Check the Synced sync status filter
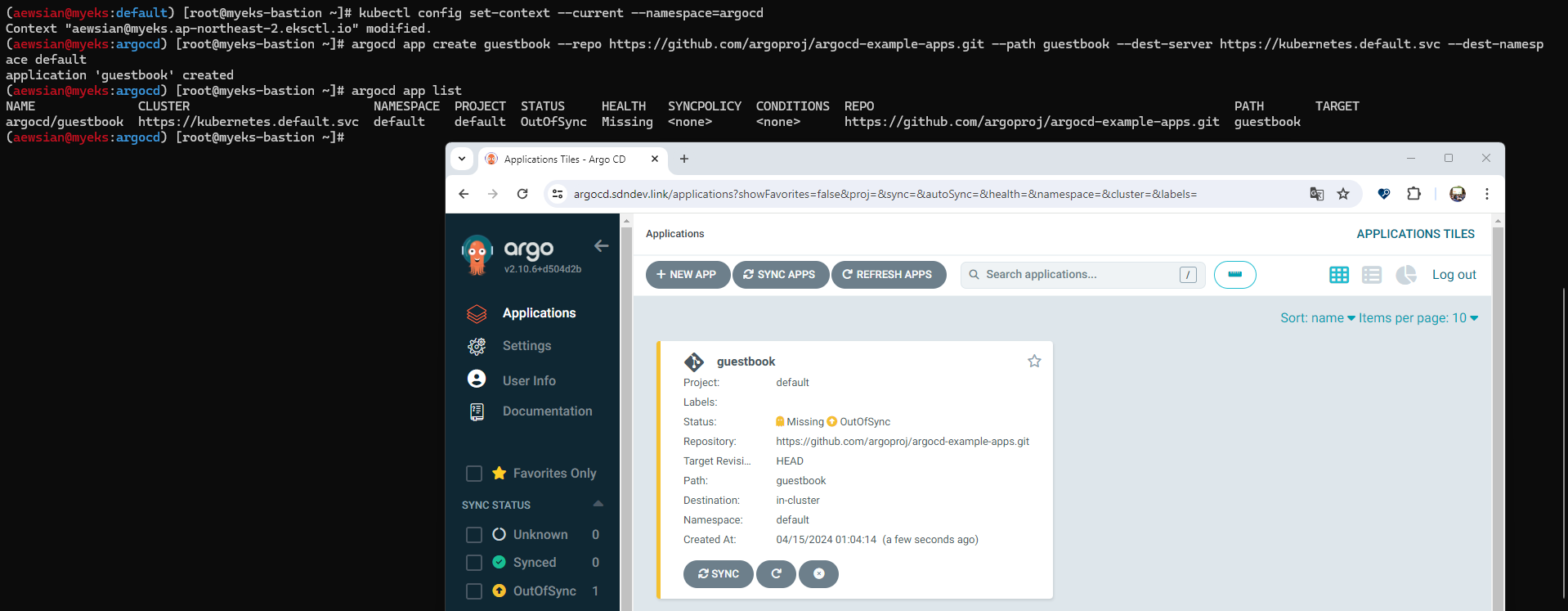1568x611 pixels. point(474,563)
